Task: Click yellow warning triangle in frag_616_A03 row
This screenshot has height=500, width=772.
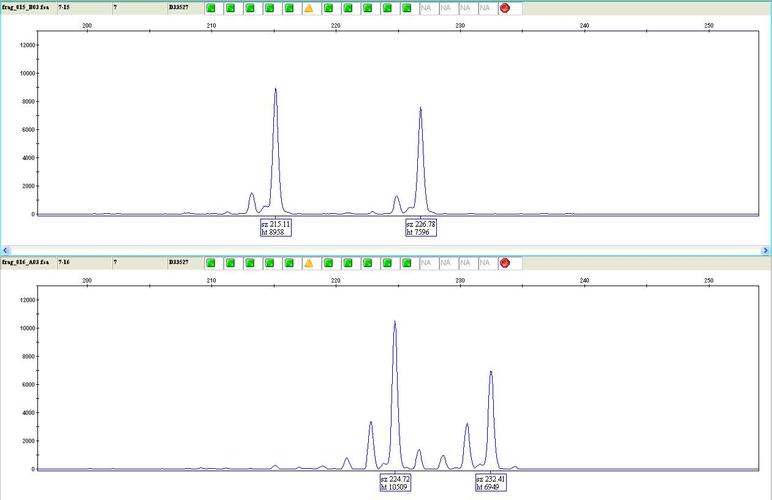Action: 309,263
